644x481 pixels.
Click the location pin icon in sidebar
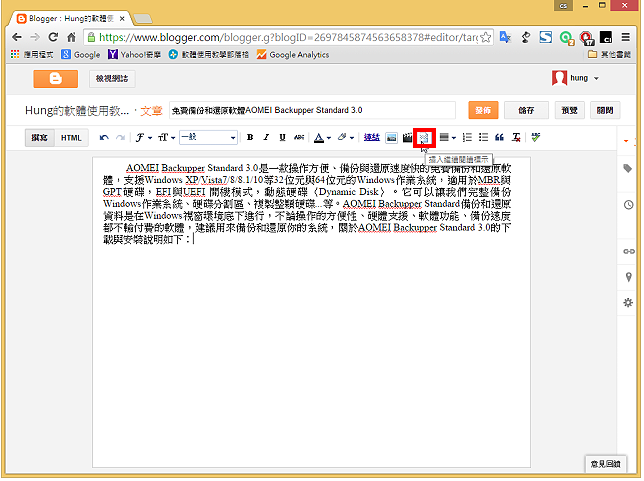pos(628,277)
